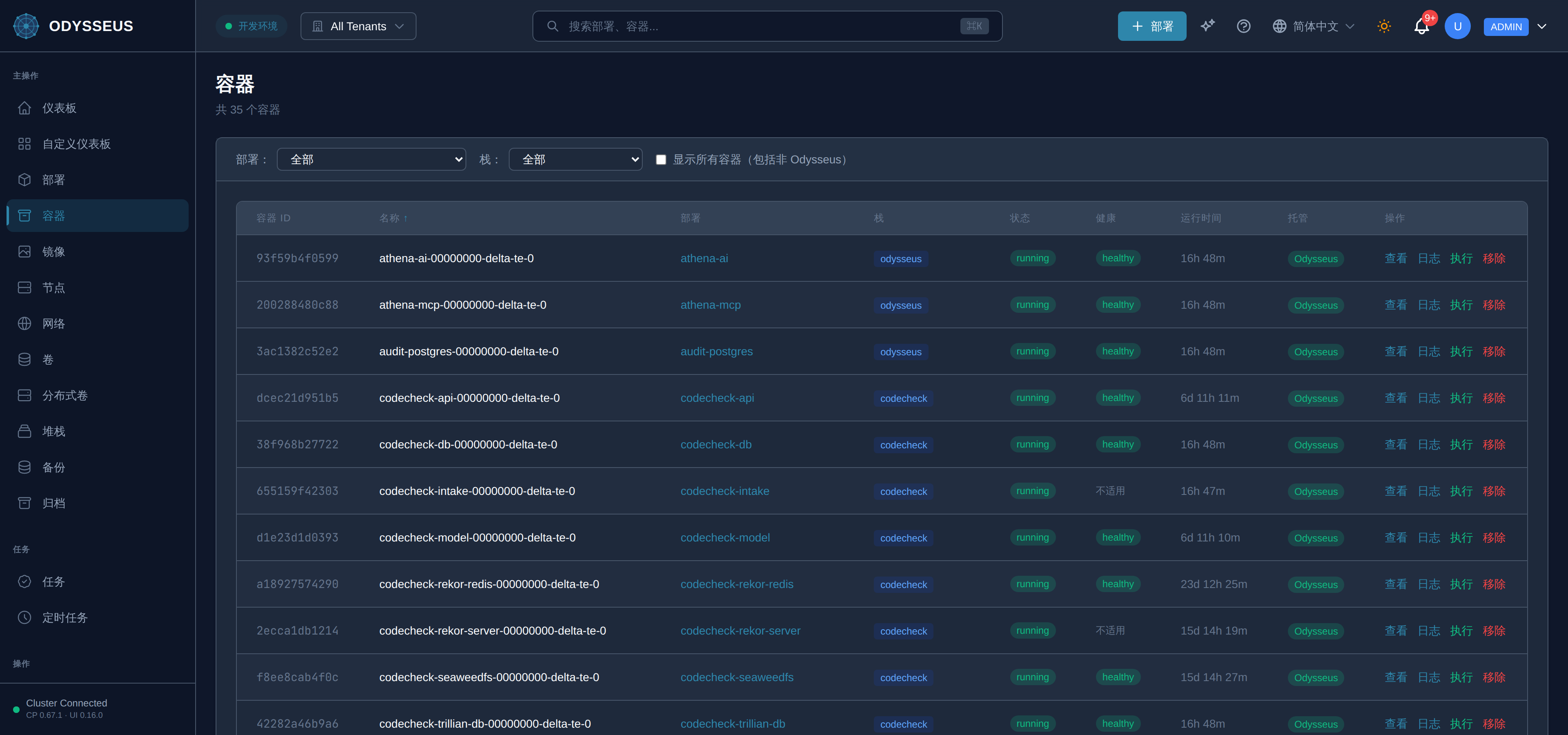This screenshot has width=1568, height=735.
Task: Click the codecheck-rekor-redis deployment link
Action: point(737,584)
